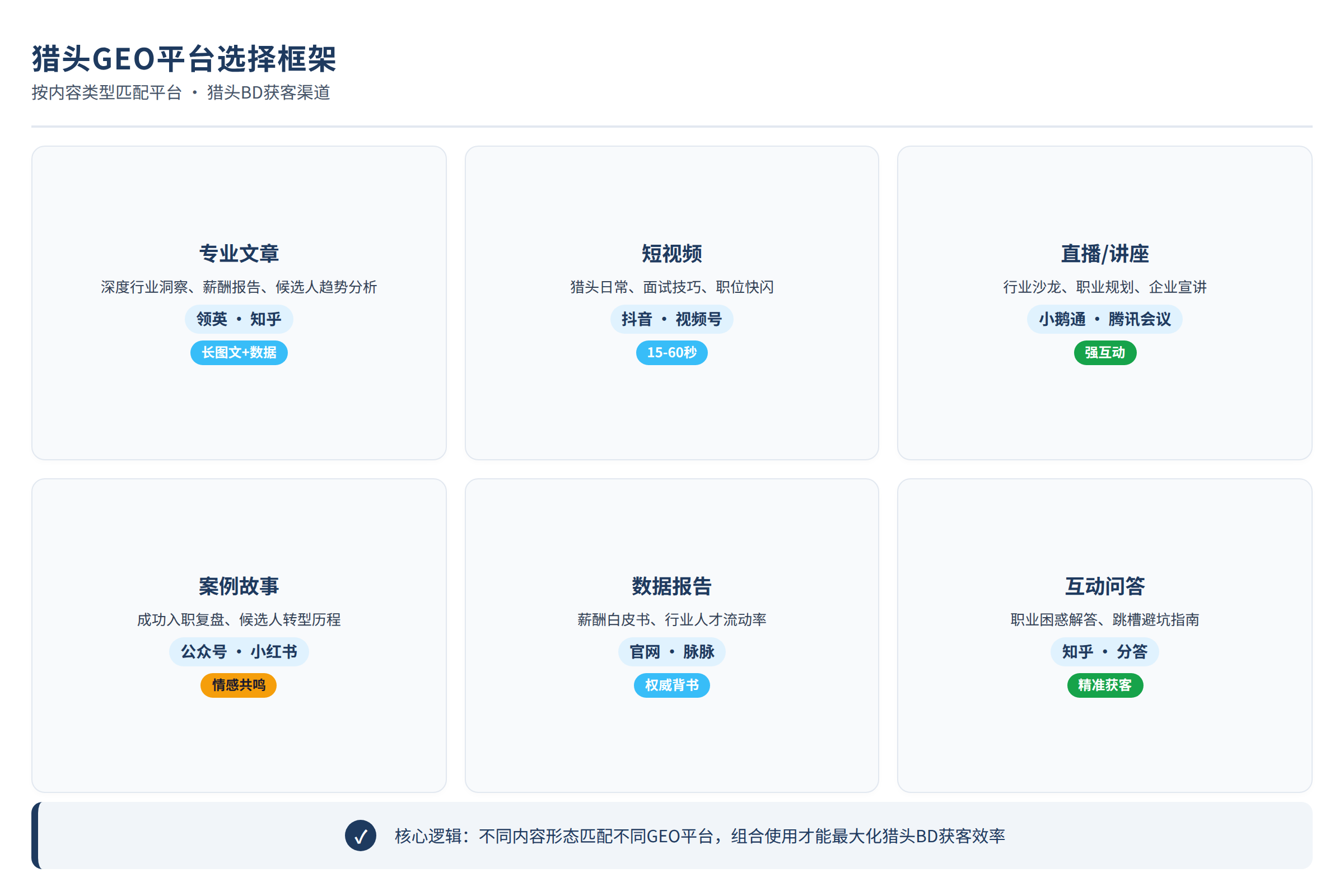
Task: Click the description 行业沙龙、职业规划、企业宣讲
Action: tap(1104, 287)
